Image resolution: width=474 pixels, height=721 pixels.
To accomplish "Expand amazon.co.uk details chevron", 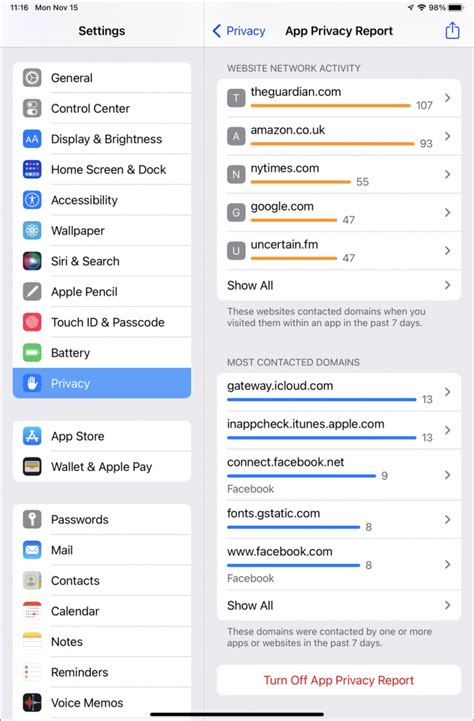I will (447, 136).
